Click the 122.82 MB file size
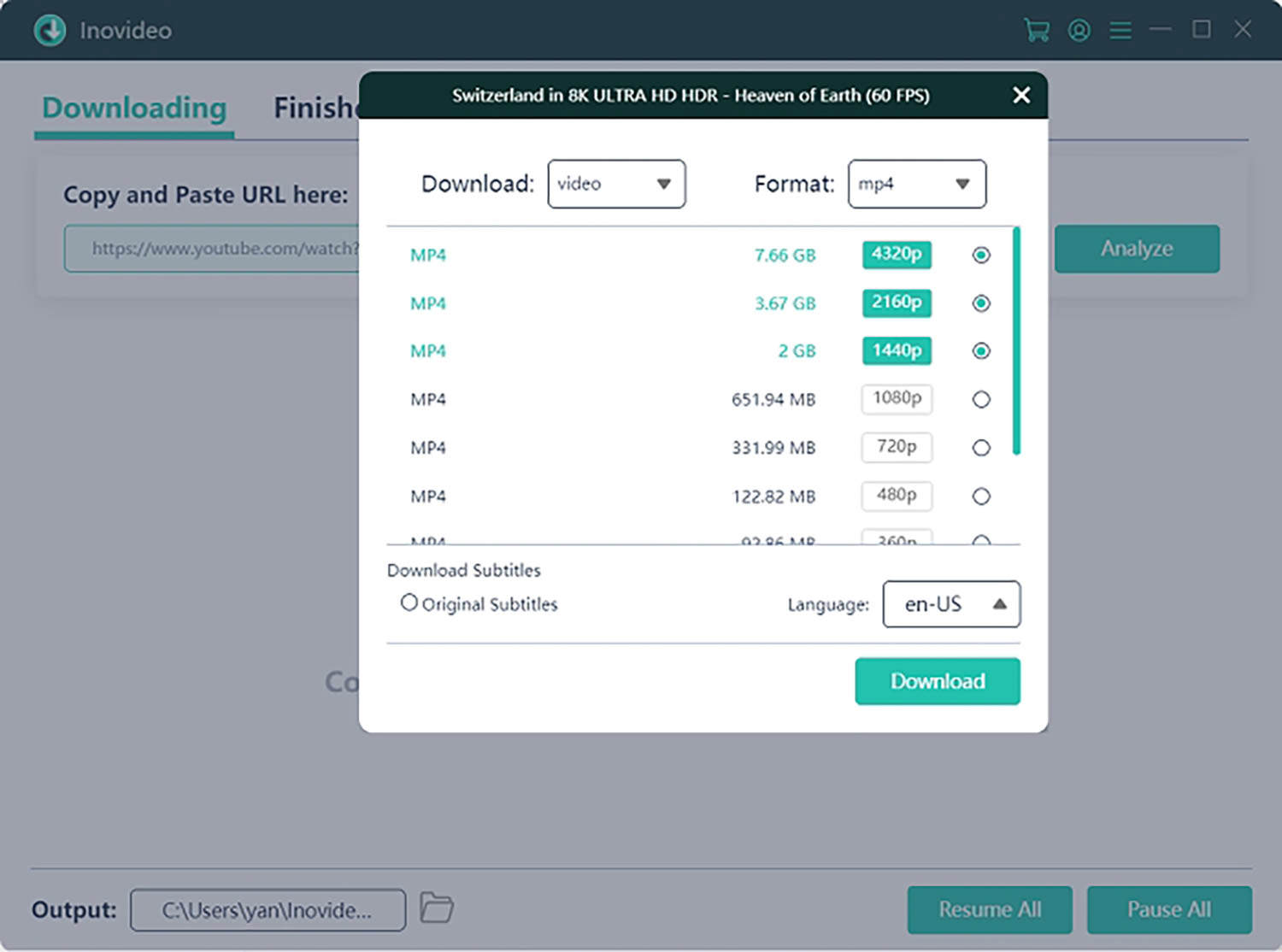Screen dimensions: 1282x952 [773, 497]
